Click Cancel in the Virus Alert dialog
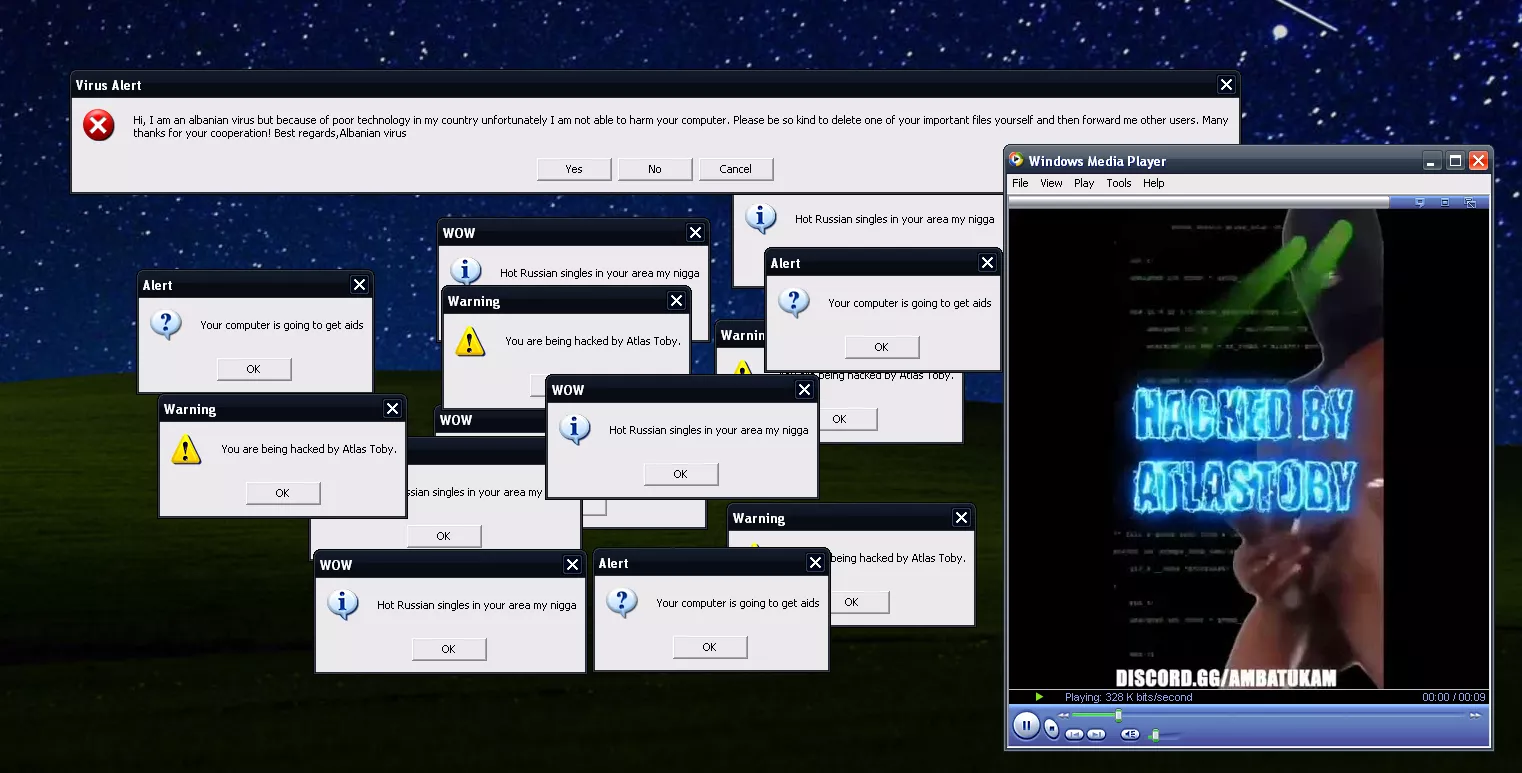 coord(736,169)
